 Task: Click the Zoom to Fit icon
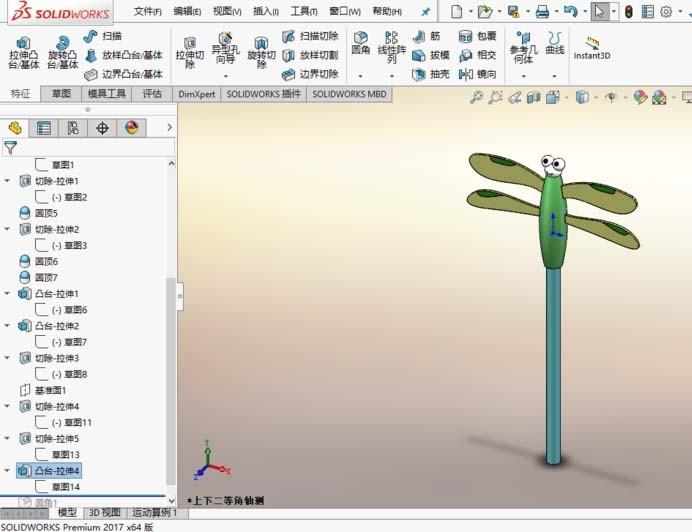[476, 97]
